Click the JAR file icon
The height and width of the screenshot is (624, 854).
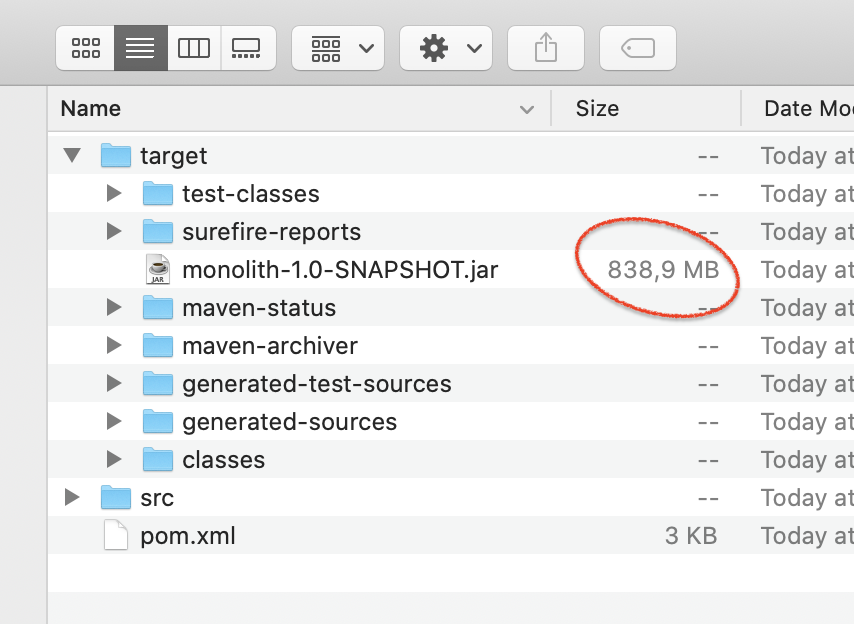click(158, 270)
